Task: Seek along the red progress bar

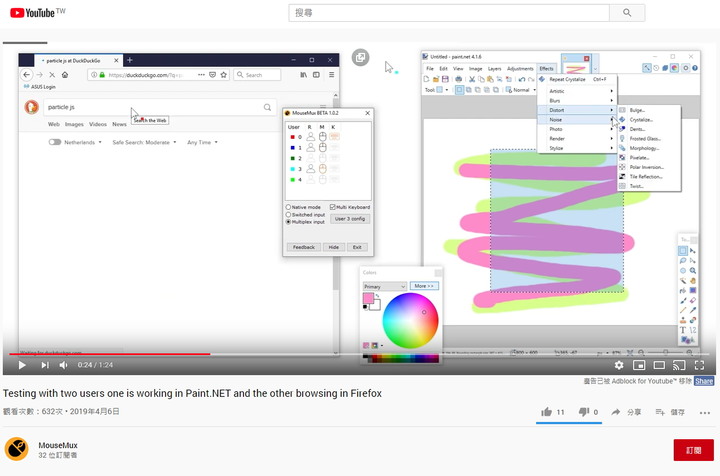Action: click(x=359, y=354)
